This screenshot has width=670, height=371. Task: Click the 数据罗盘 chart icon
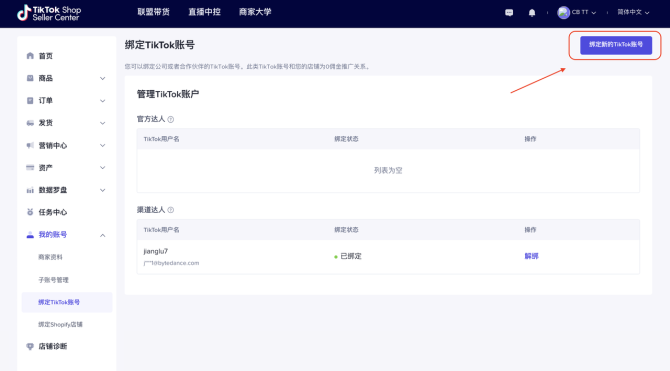click(30, 190)
